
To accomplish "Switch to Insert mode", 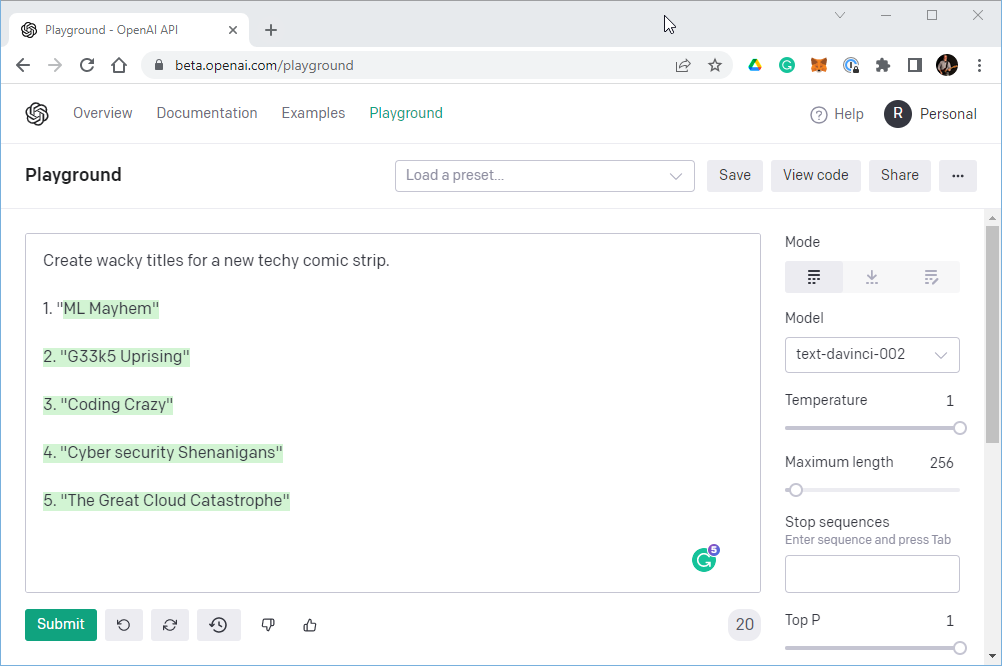I will click(872, 277).
